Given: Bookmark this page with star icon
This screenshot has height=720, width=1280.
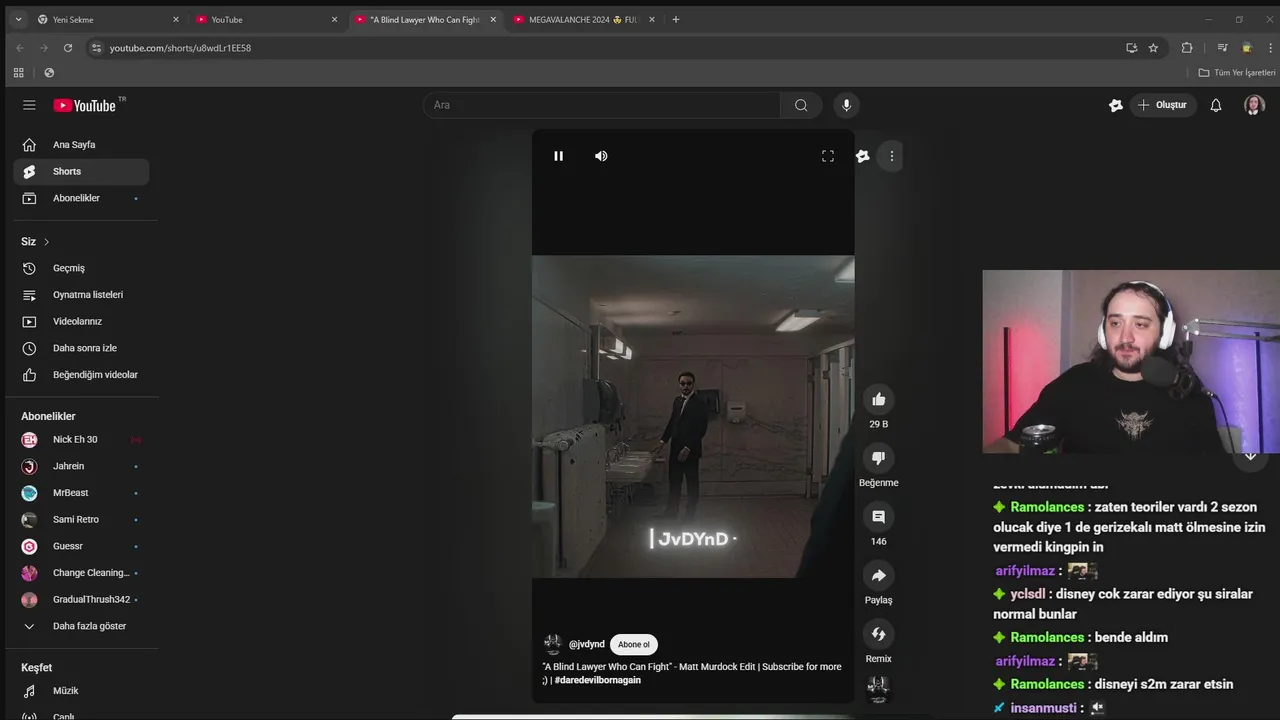Looking at the screenshot, I should (x=1153, y=48).
